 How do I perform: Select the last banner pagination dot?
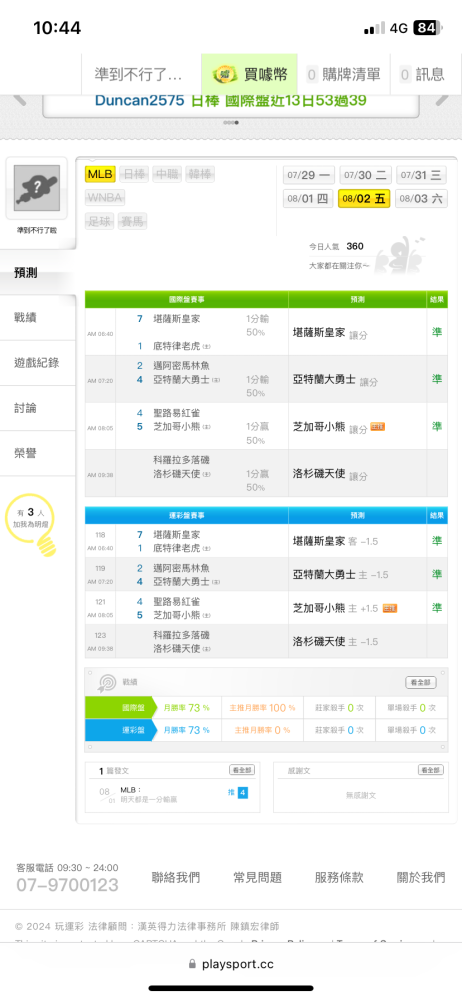click(x=237, y=122)
